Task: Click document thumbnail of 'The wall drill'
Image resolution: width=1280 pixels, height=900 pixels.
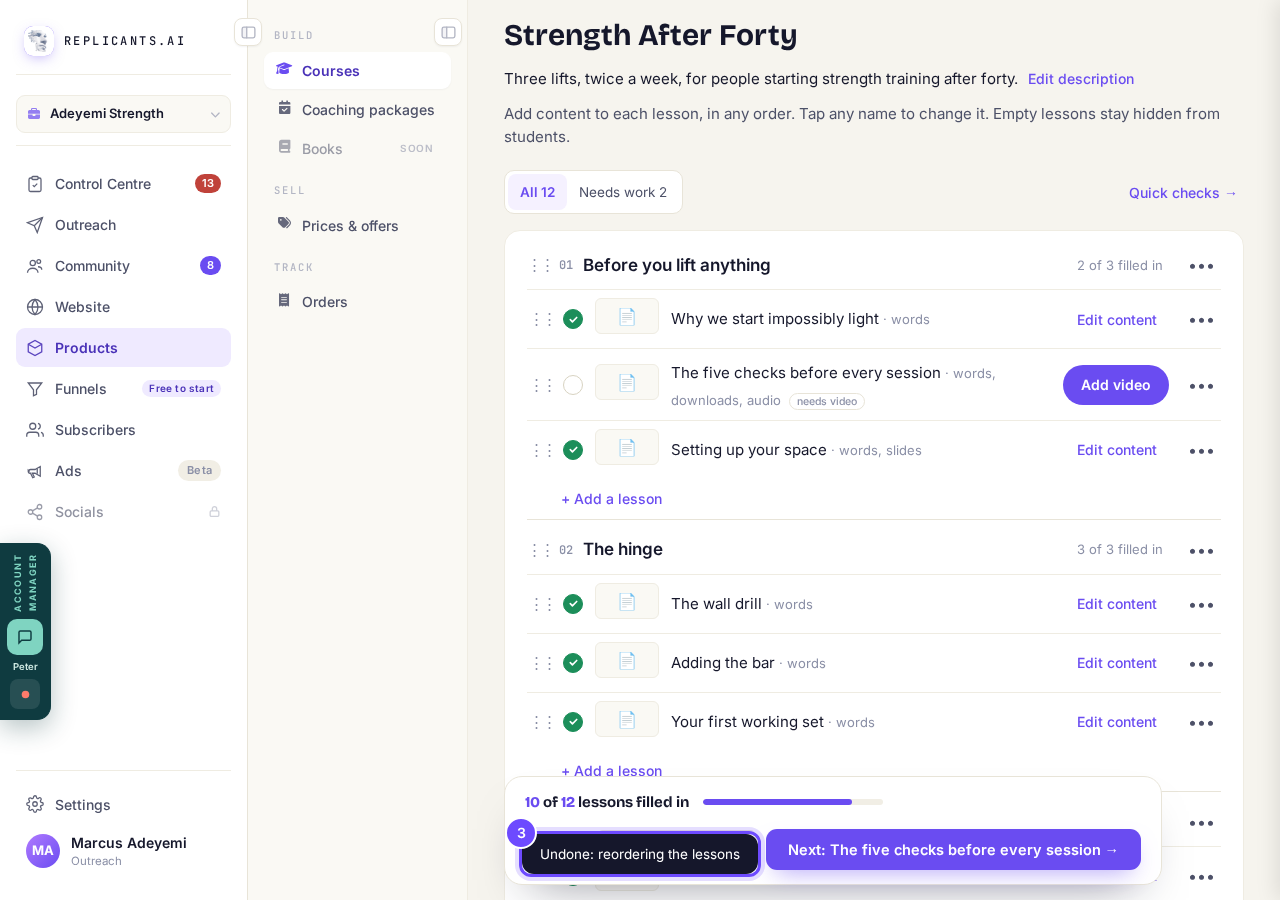Action: tap(627, 602)
